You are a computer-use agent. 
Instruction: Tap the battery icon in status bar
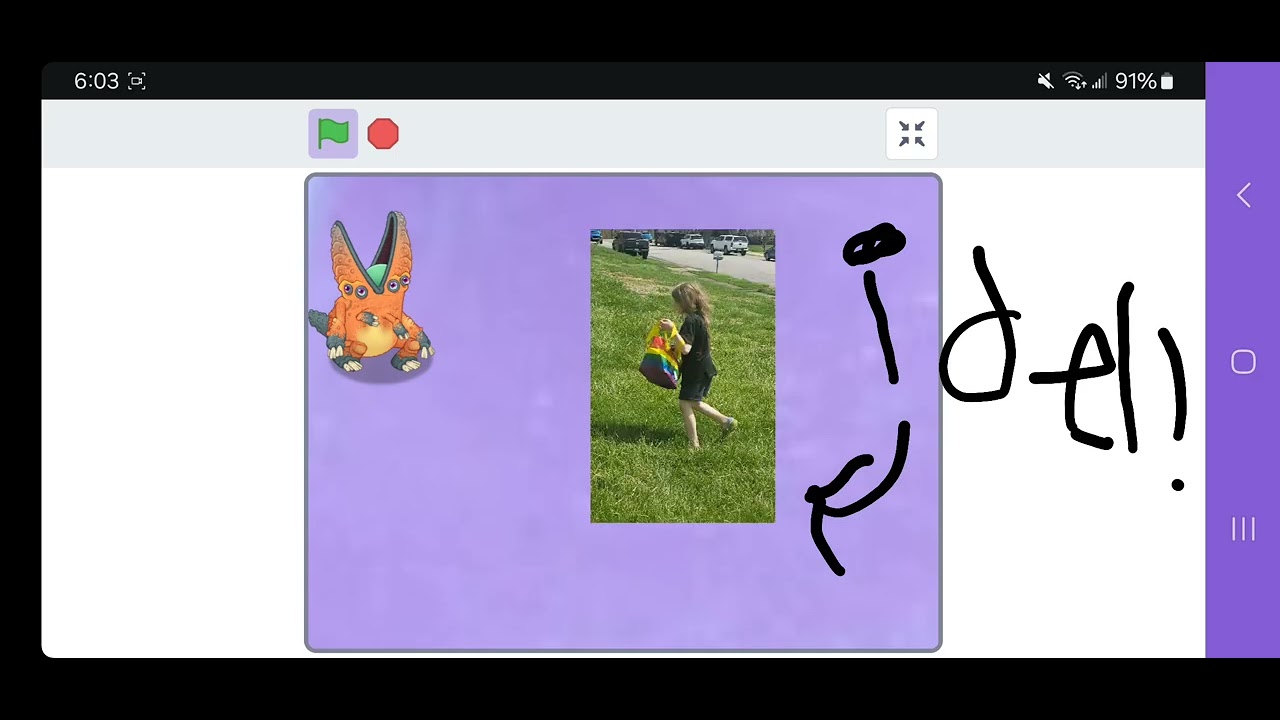[x=1167, y=81]
